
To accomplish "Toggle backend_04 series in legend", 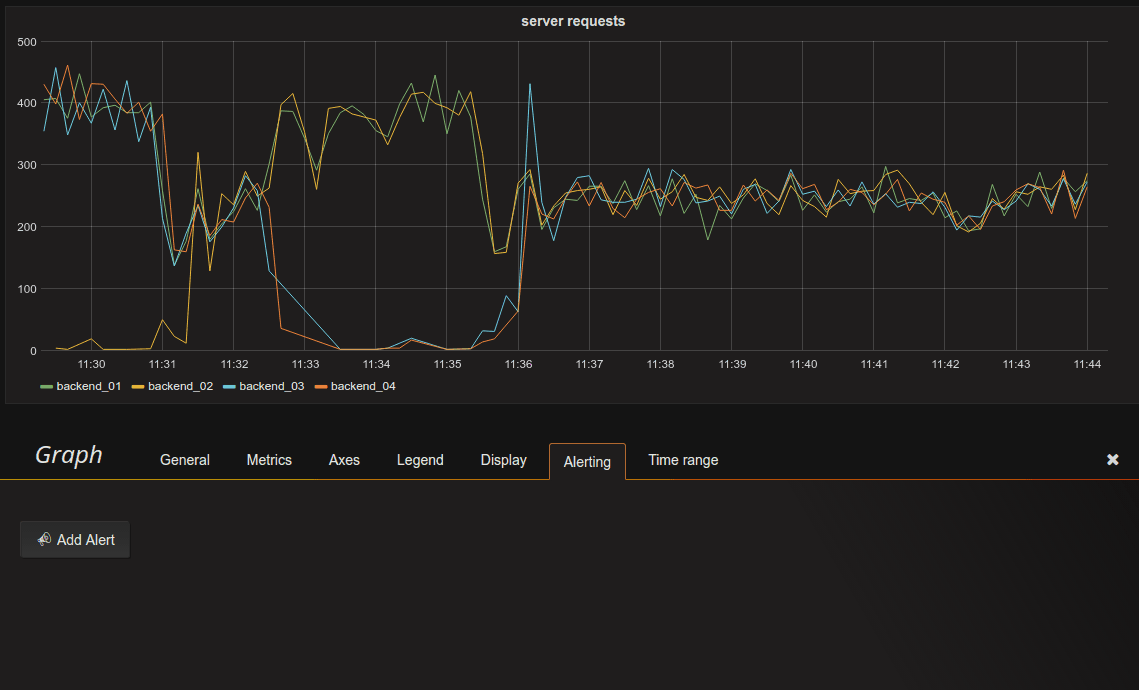I will pyautogui.click(x=363, y=386).
